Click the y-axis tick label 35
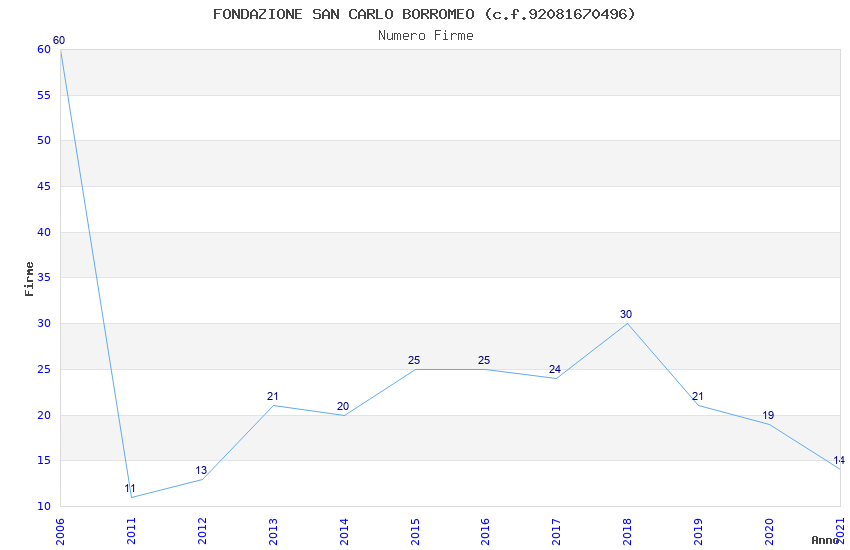Screen dimensions: 850x550 pyautogui.click(x=44, y=277)
